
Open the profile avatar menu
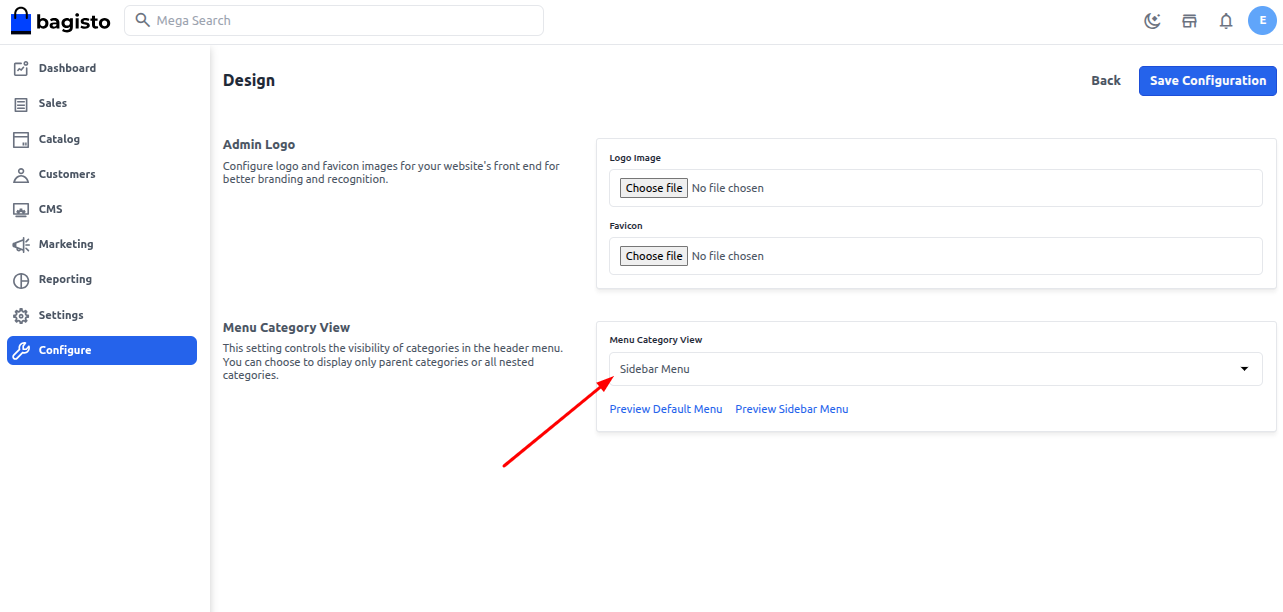(1262, 20)
